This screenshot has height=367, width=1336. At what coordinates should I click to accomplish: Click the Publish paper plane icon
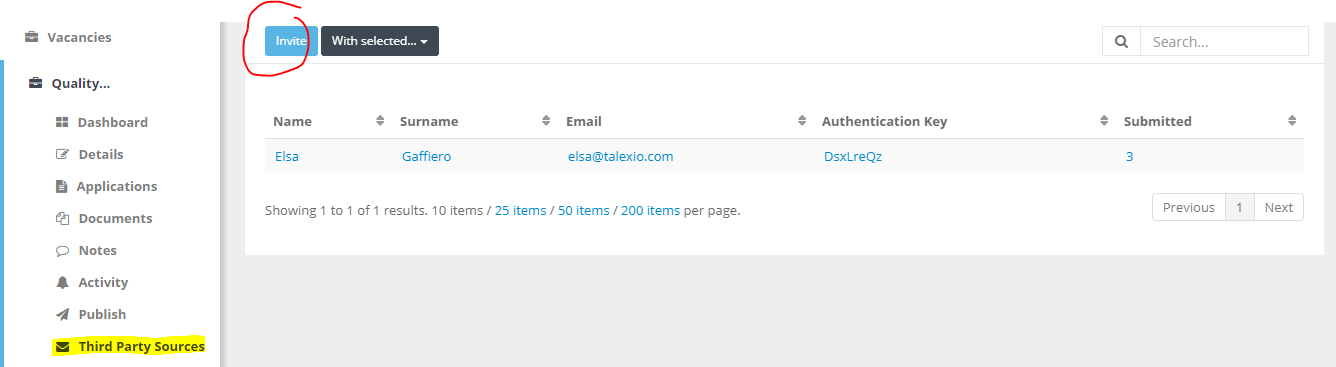pyautogui.click(x=62, y=314)
